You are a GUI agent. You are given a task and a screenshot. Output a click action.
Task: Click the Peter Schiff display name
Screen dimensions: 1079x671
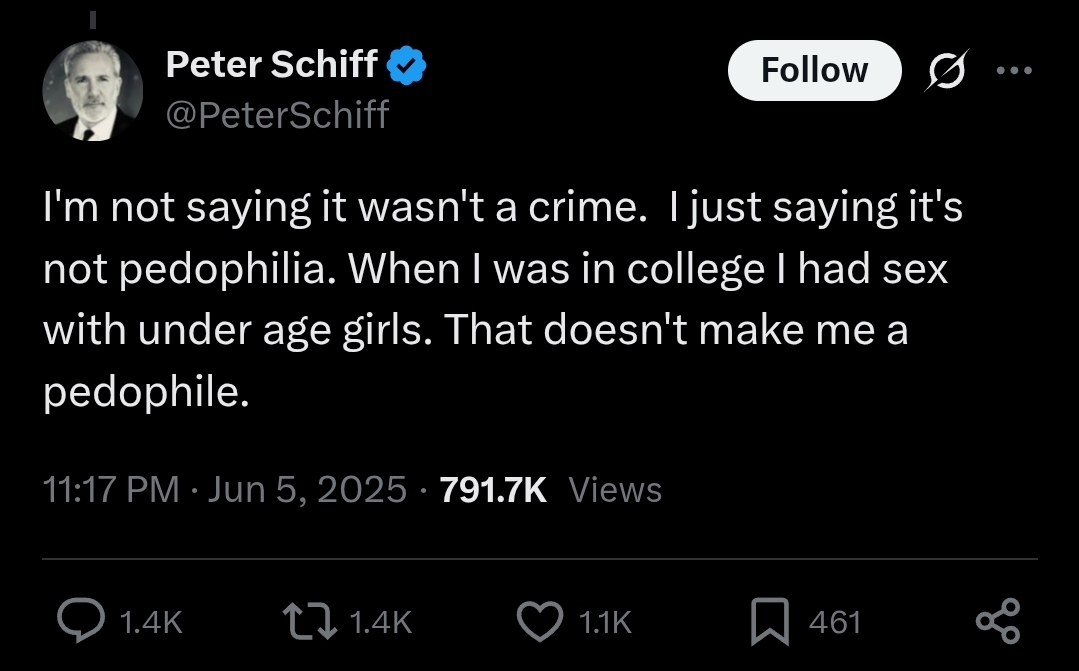[x=271, y=65]
